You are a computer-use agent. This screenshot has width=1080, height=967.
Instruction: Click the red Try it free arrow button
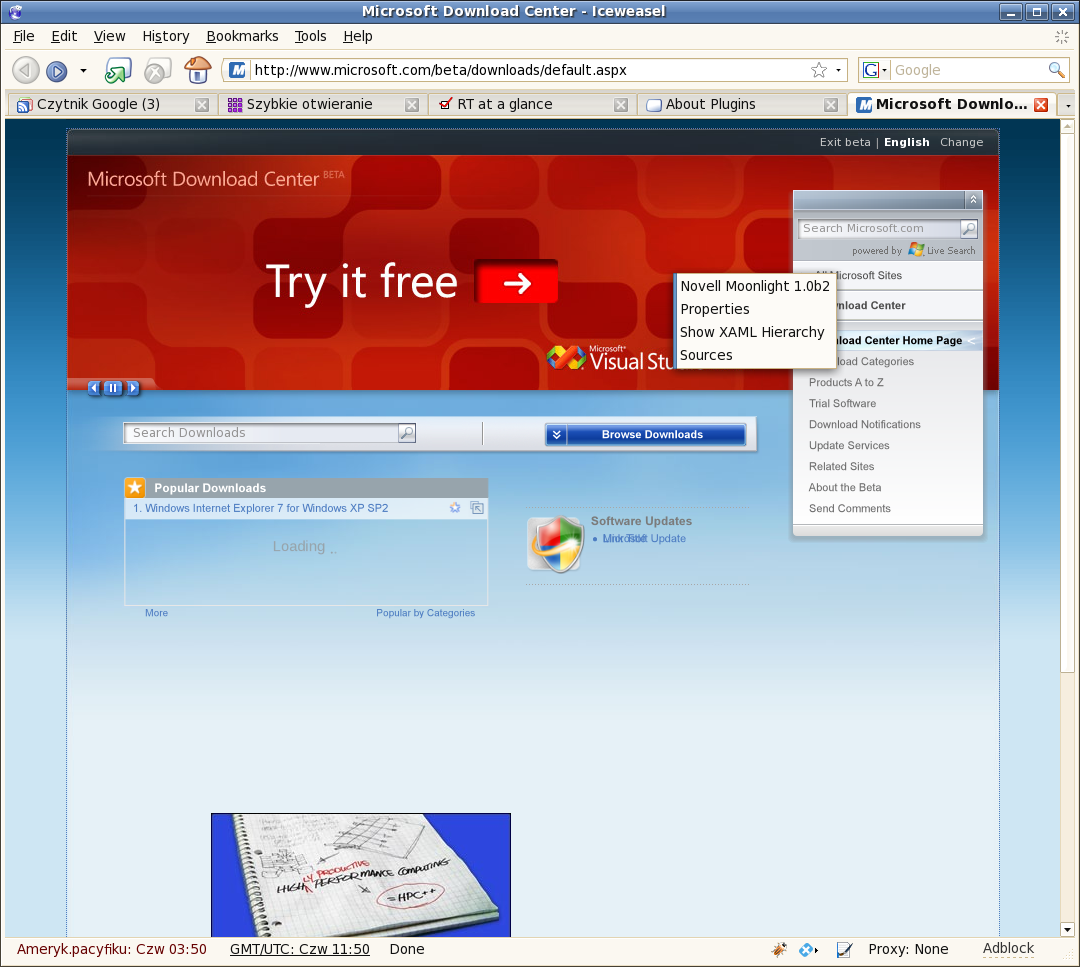(x=516, y=282)
